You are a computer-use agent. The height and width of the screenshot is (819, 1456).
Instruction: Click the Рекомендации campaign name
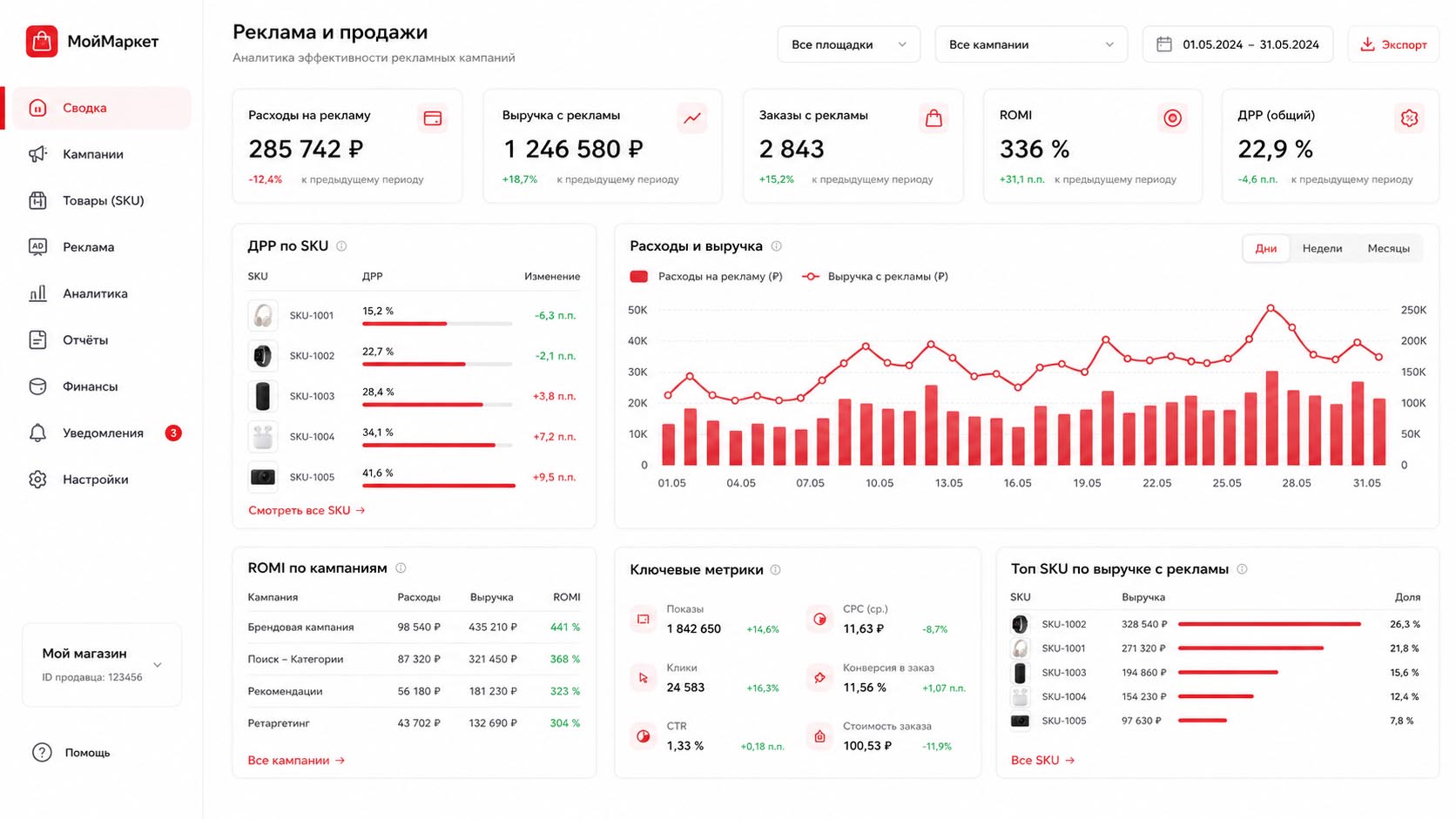click(285, 692)
